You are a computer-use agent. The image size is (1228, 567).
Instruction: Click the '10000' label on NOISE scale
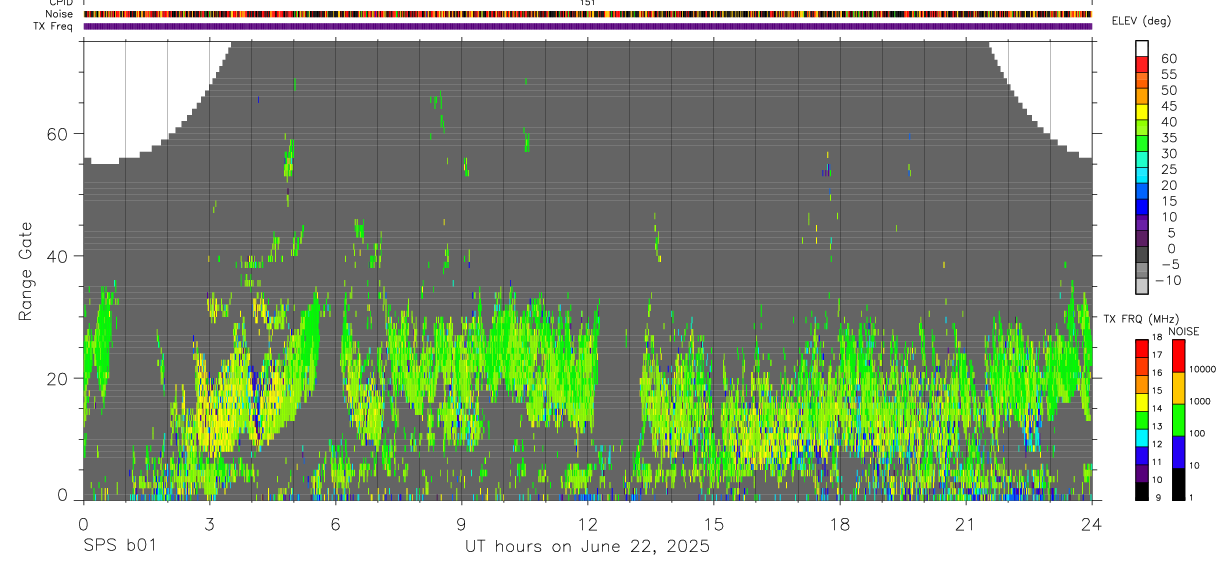click(x=1203, y=369)
